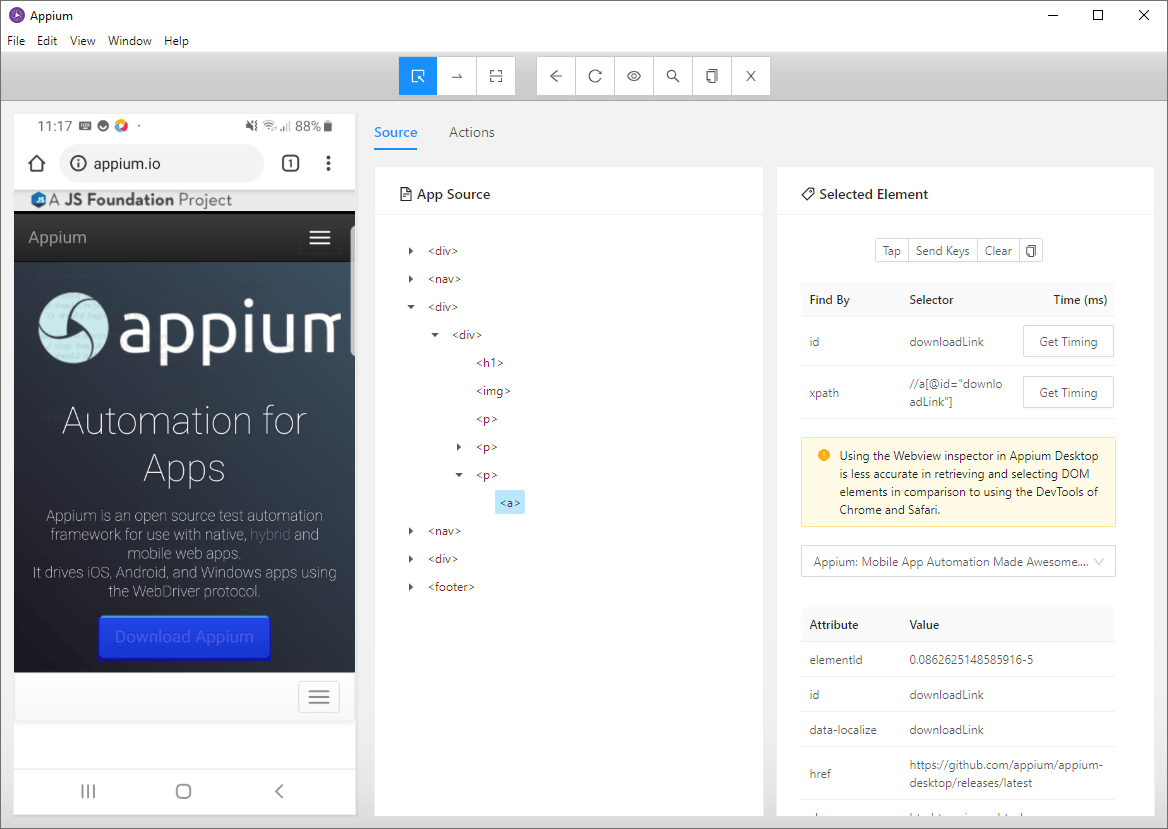Click the Tap button in Selected Element panel
The height and width of the screenshot is (829, 1168).
tap(891, 250)
